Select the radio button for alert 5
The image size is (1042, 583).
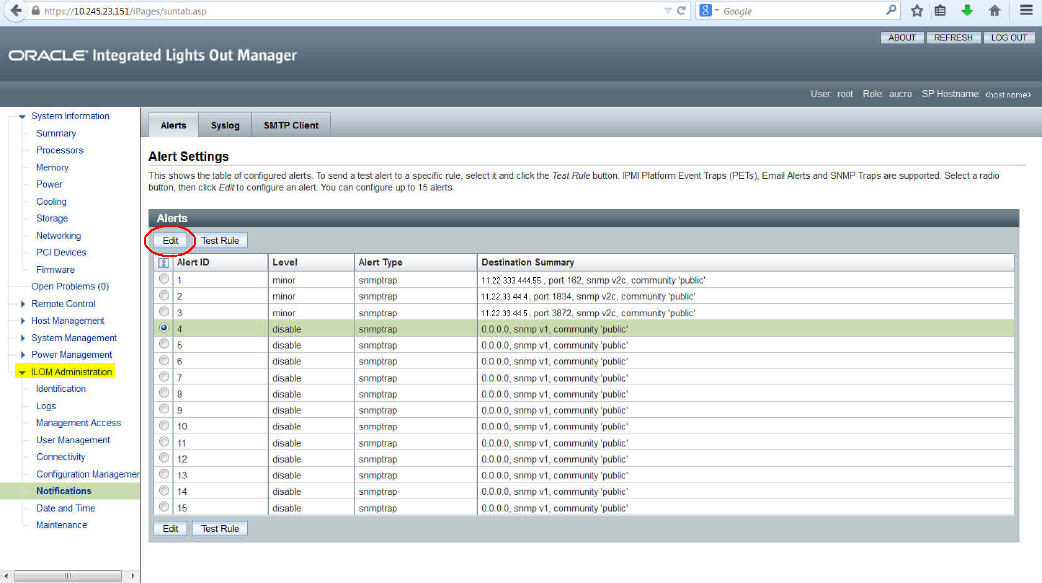tap(163, 344)
